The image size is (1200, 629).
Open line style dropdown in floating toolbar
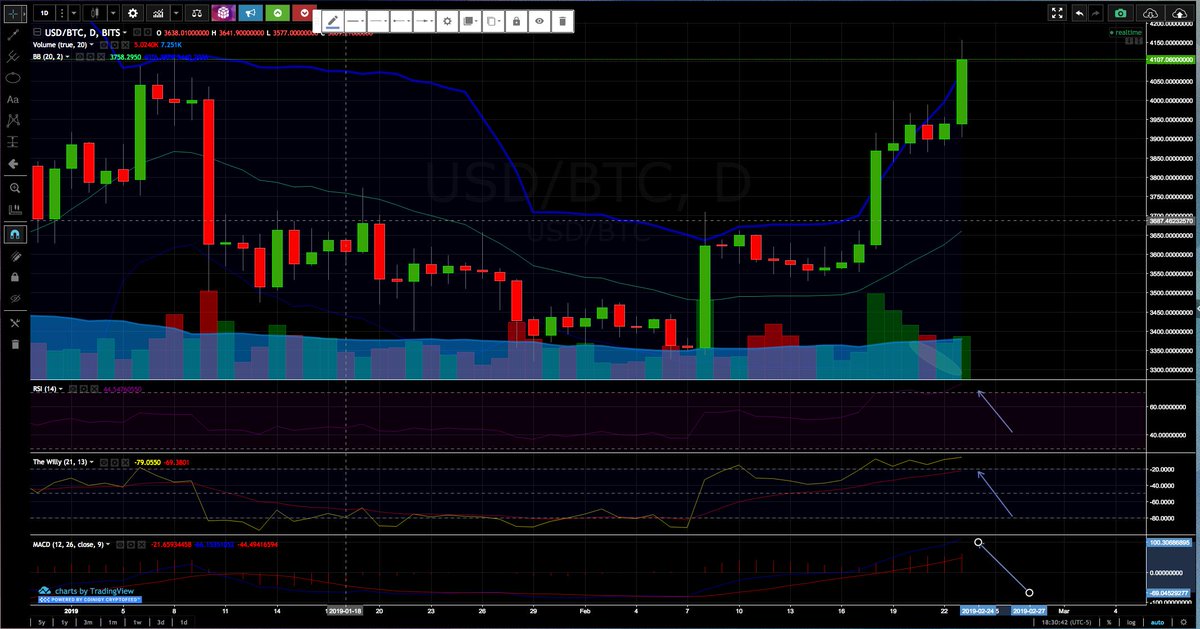point(378,22)
